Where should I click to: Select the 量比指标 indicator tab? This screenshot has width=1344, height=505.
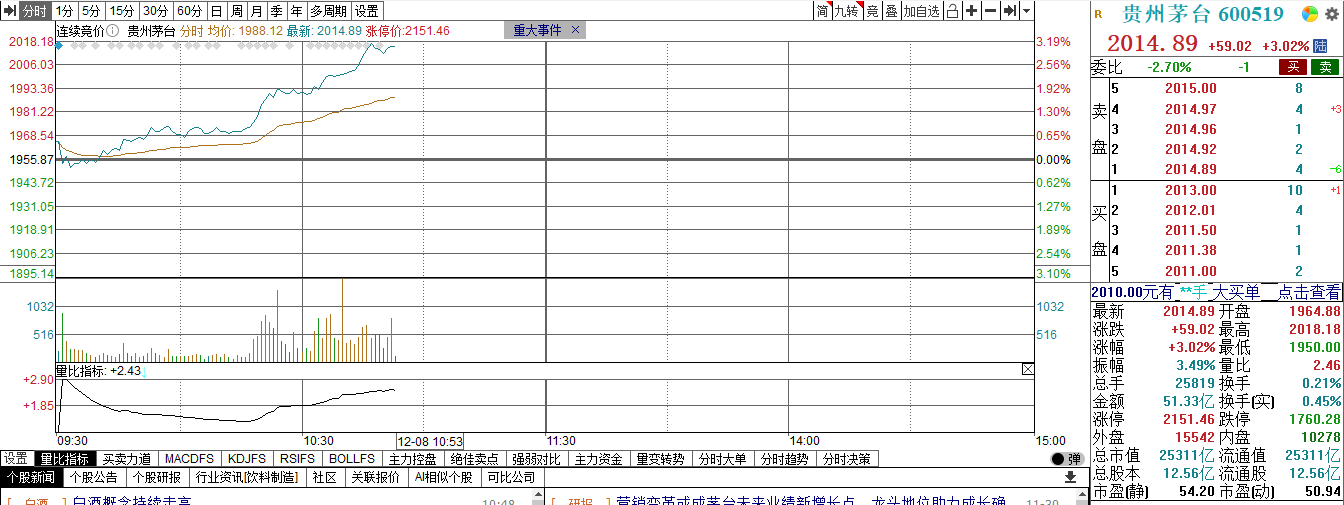(64, 459)
